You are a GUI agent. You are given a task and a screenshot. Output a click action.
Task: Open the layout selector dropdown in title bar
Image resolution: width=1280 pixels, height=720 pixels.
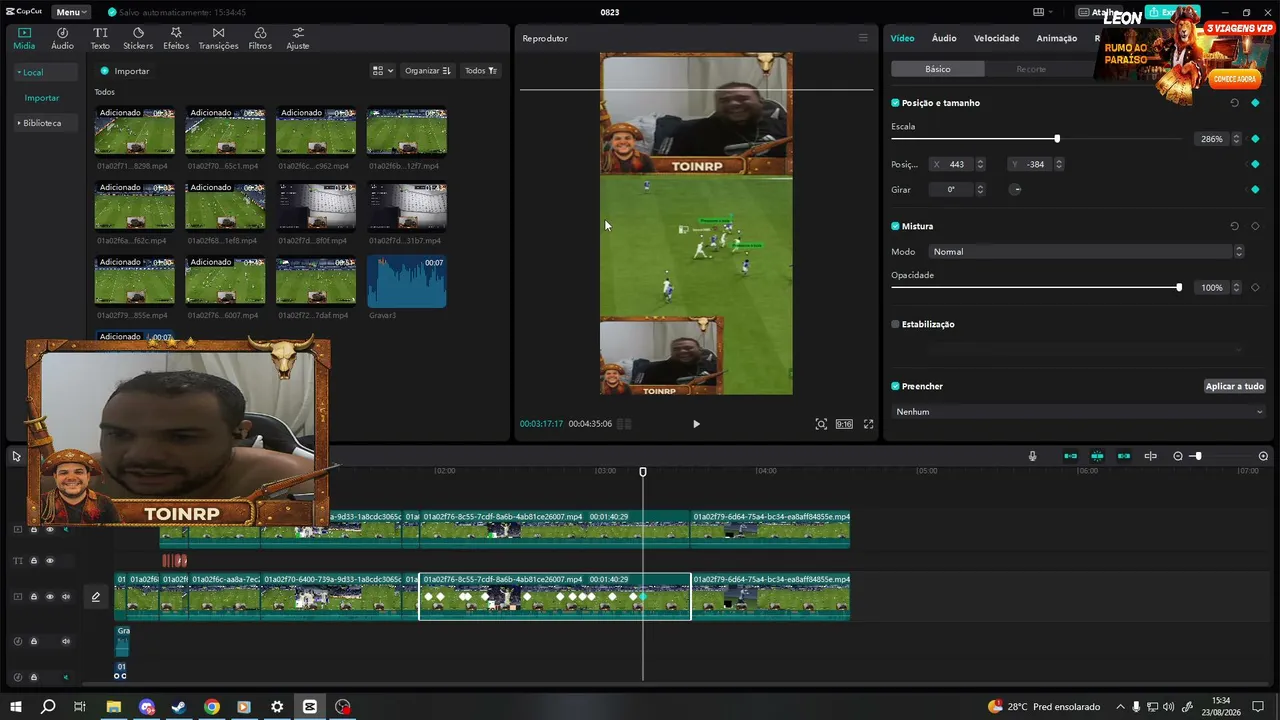click(1044, 12)
